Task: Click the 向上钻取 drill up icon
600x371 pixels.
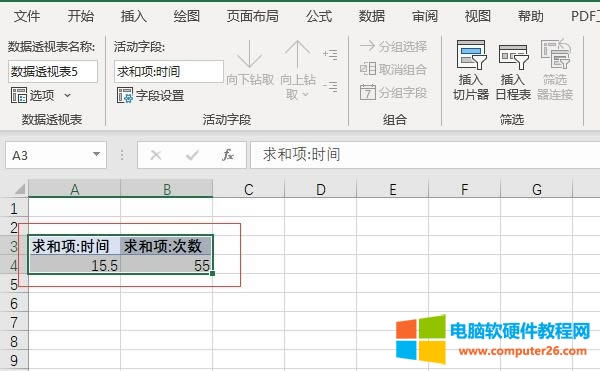Action: click(x=298, y=55)
